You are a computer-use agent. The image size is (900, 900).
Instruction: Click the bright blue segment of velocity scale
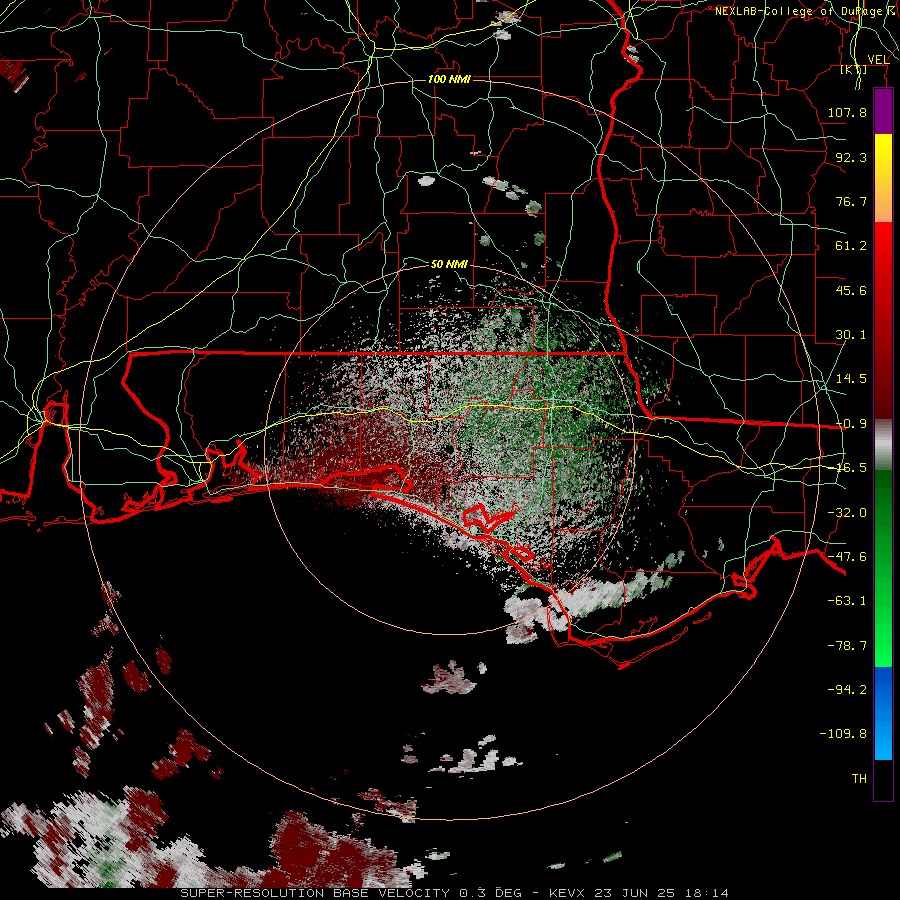point(883,713)
